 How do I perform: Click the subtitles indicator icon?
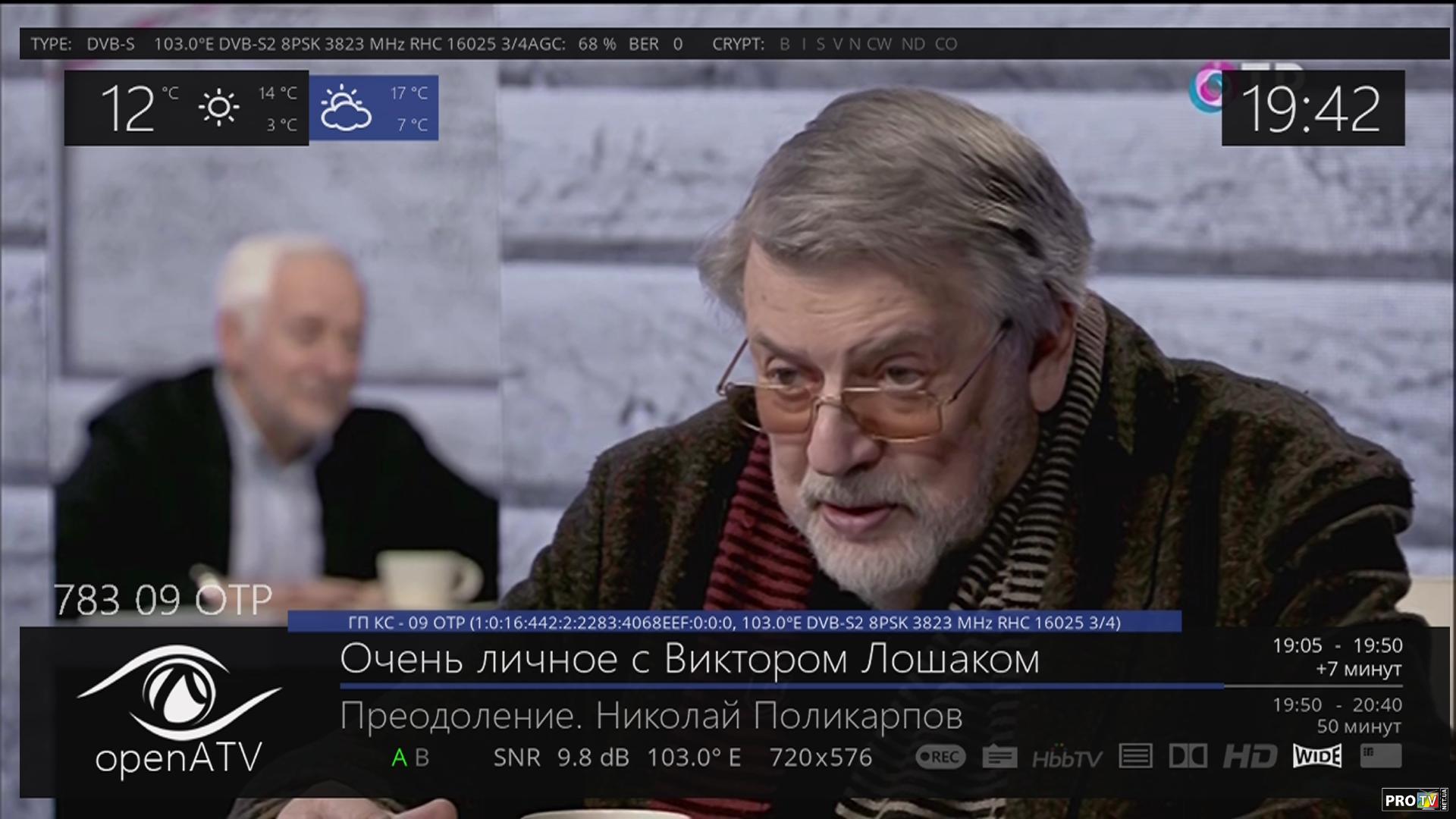[999, 757]
